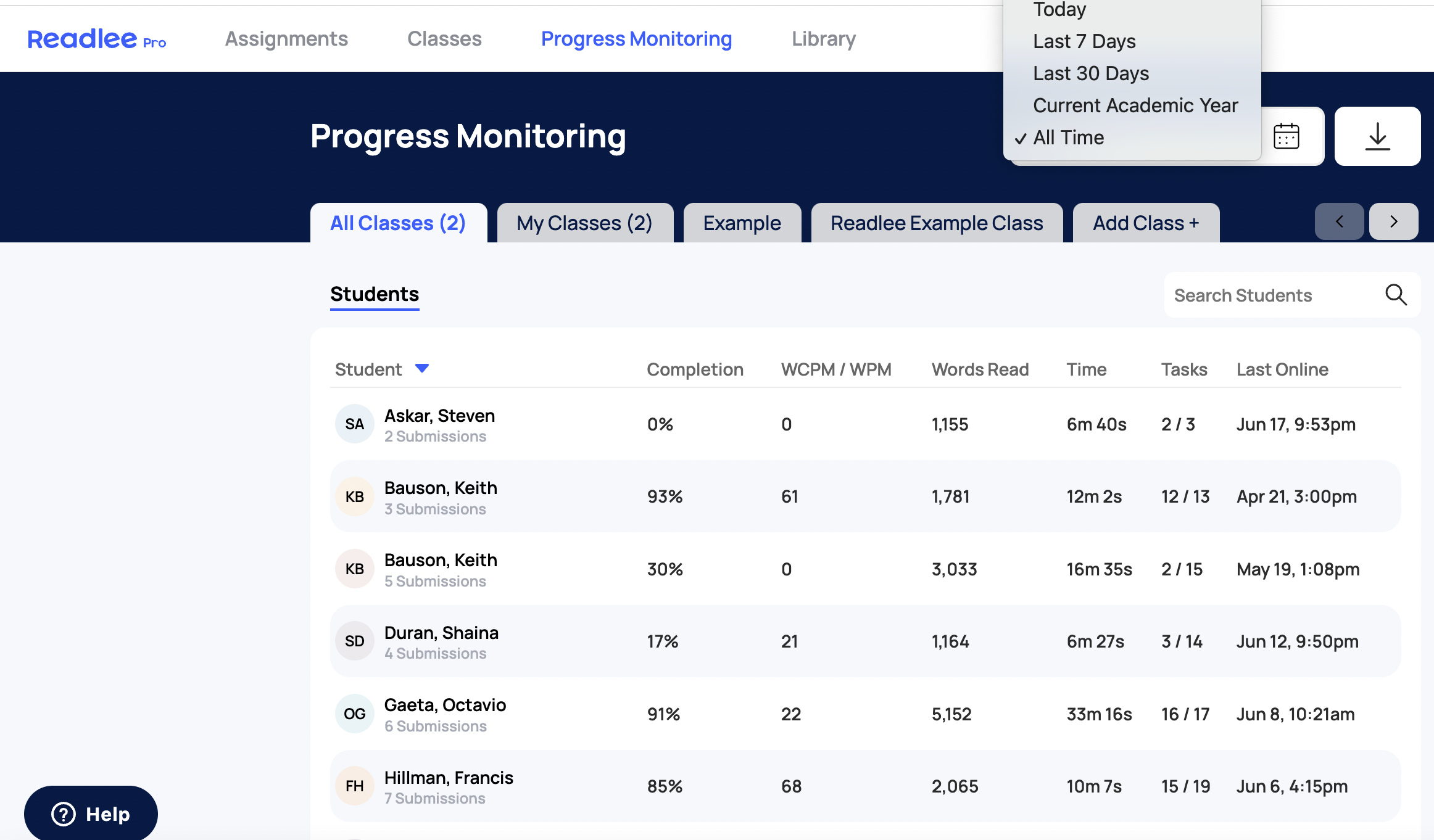1434x840 pixels.
Task: Open the Readlee Example Class tab
Action: [x=937, y=223]
